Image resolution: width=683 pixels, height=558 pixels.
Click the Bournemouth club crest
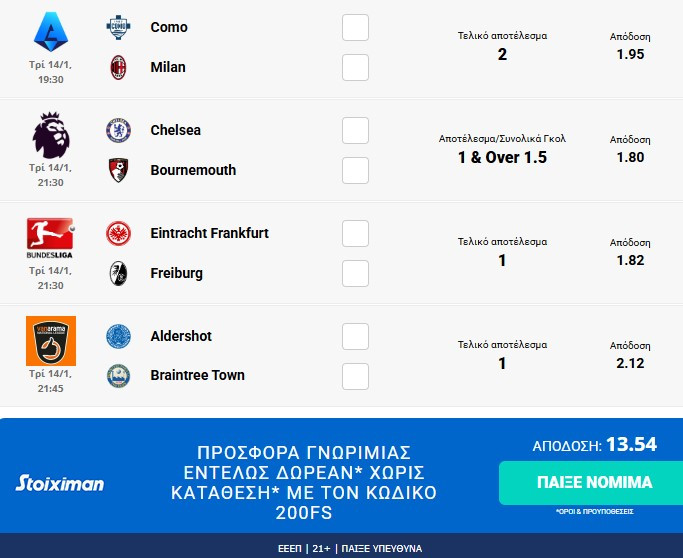(x=119, y=170)
